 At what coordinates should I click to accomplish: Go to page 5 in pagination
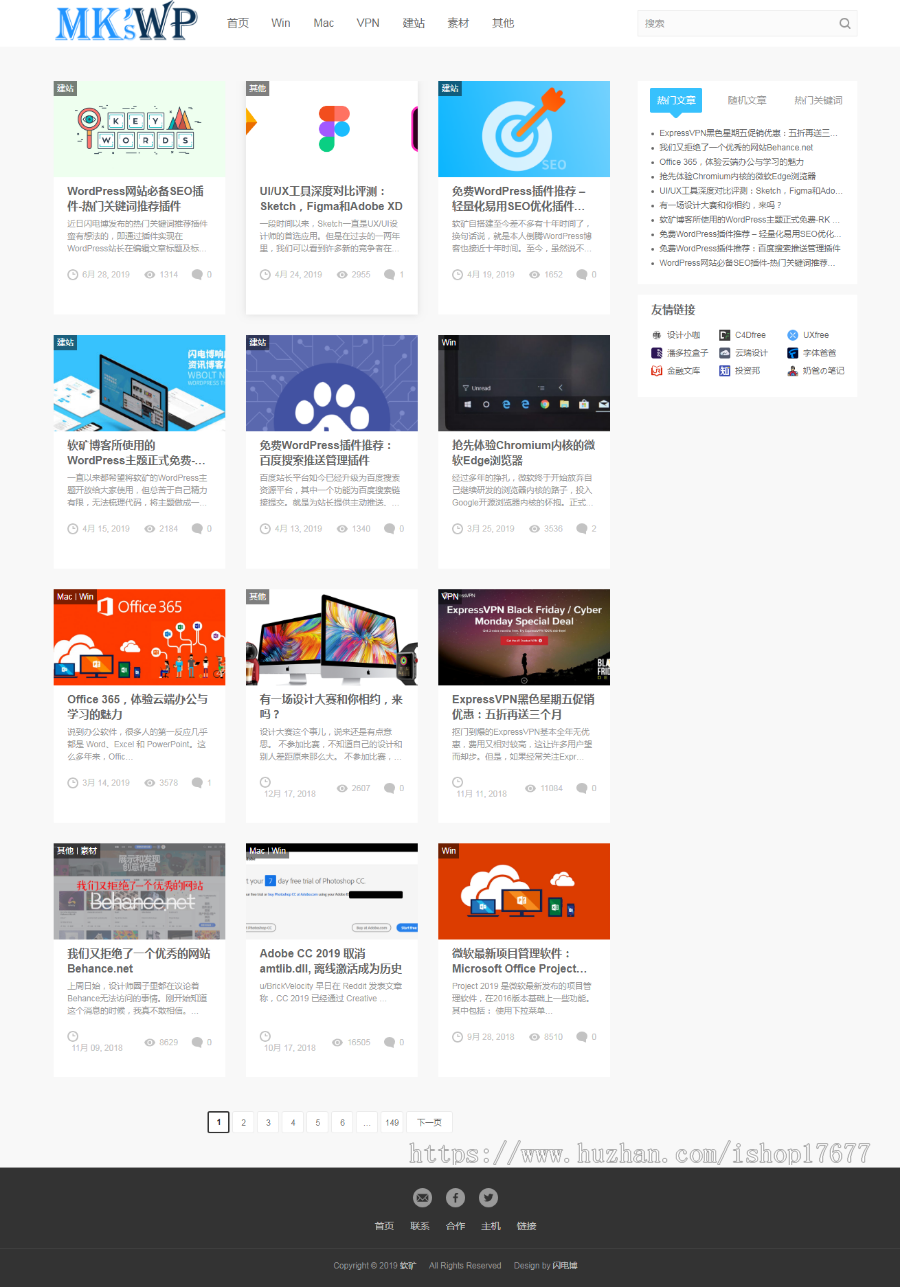(317, 1122)
